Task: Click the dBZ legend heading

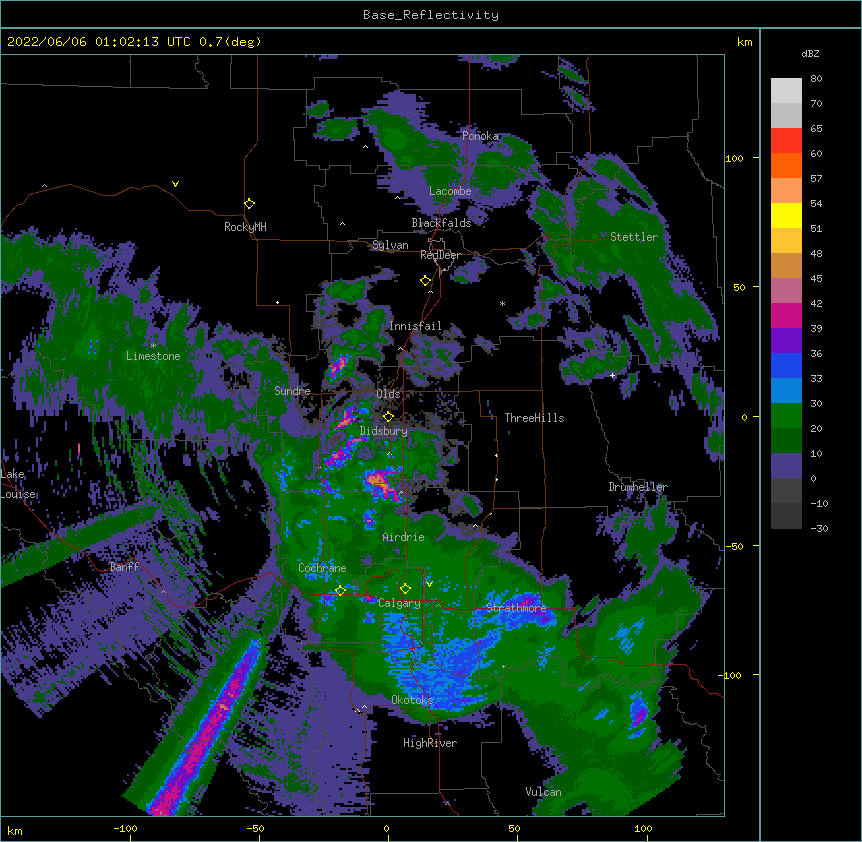Action: pos(810,53)
